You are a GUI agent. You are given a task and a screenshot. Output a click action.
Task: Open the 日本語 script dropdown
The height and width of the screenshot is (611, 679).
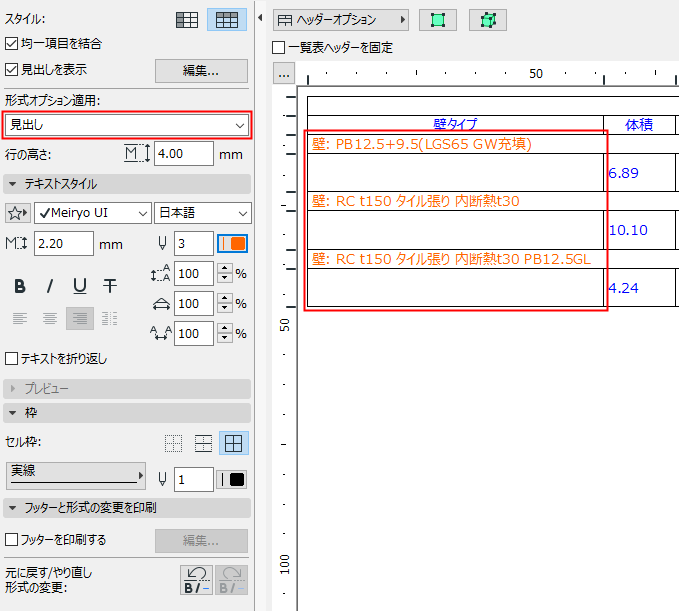[203, 213]
